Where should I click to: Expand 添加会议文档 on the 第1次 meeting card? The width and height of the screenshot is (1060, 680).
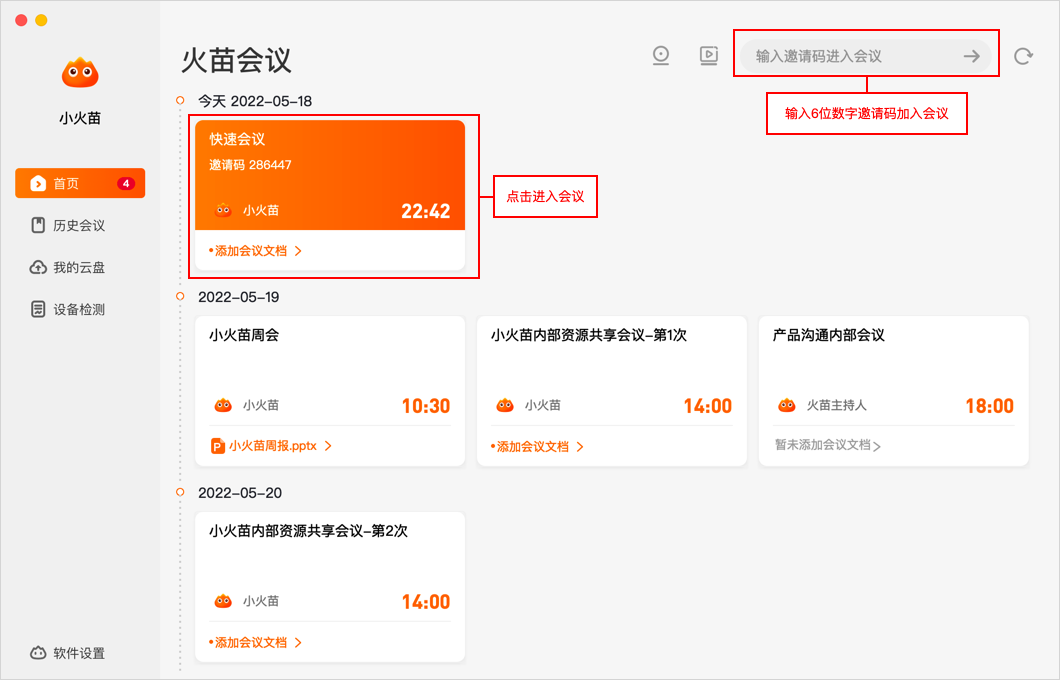coord(537,447)
